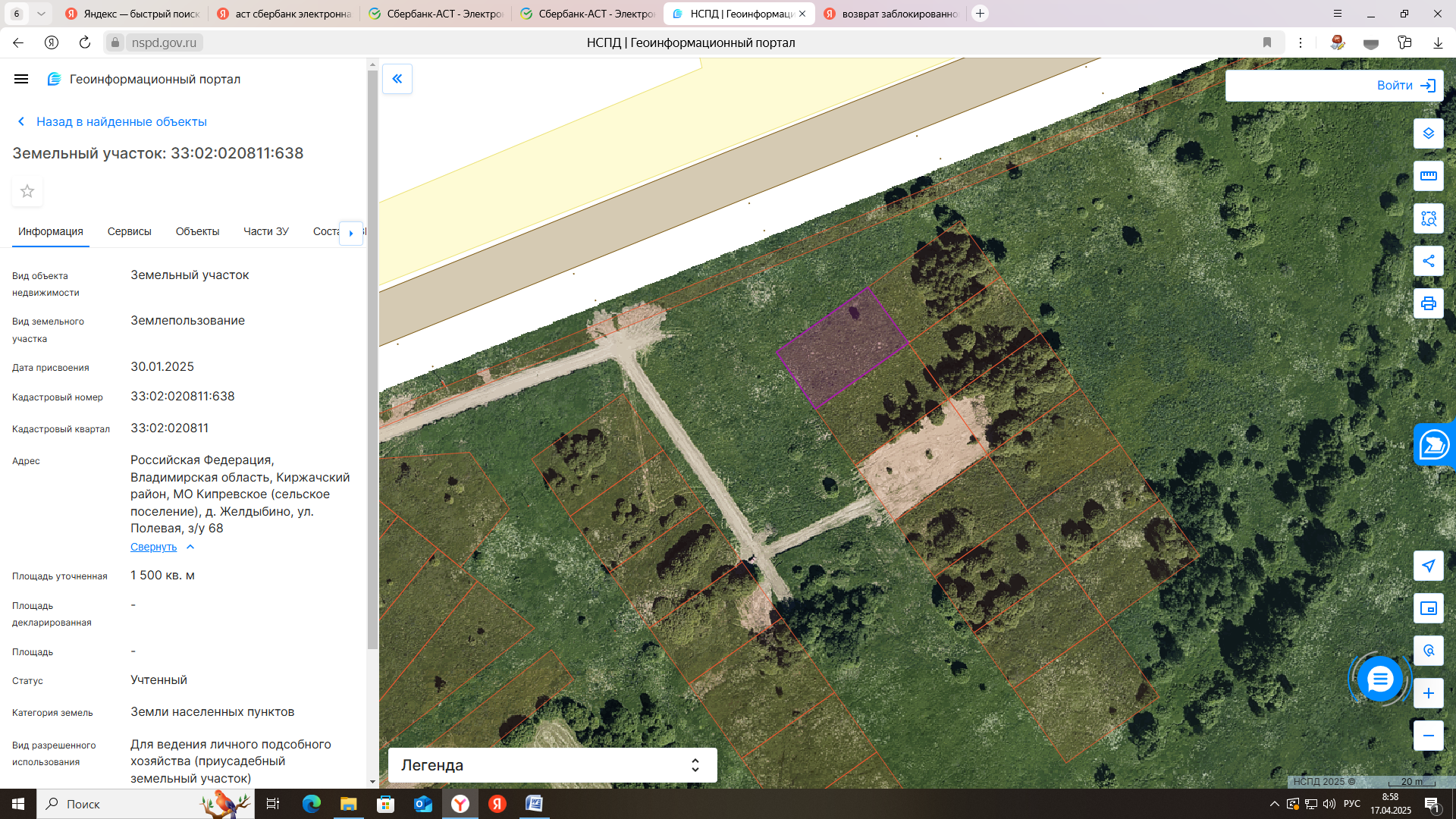
Task: Collapse the left info panel
Action: (x=397, y=79)
